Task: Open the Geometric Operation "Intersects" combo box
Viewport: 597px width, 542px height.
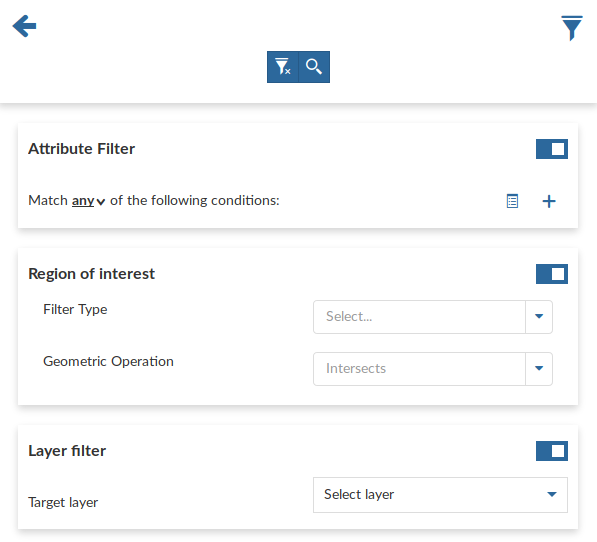Action: pos(433,369)
